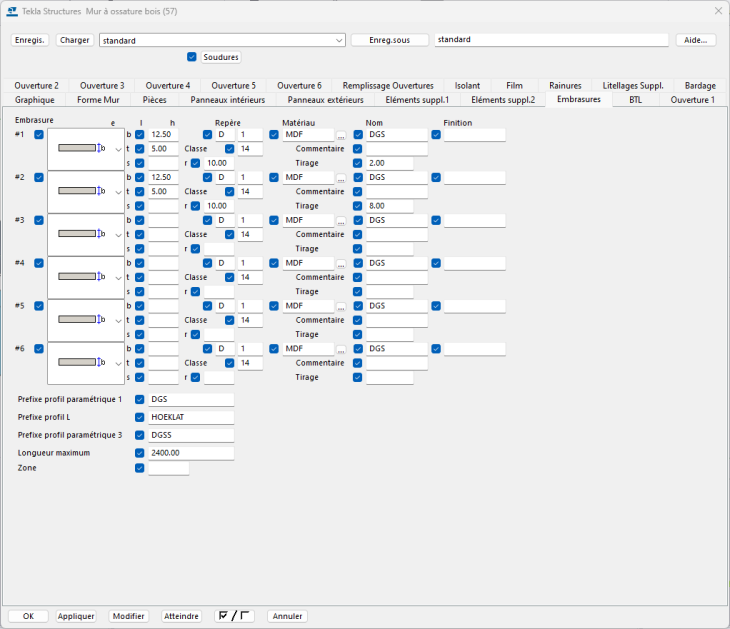730x629 pixels.
Task: Open material browser for embrasure #6
Action: click(x=341, y=350)
